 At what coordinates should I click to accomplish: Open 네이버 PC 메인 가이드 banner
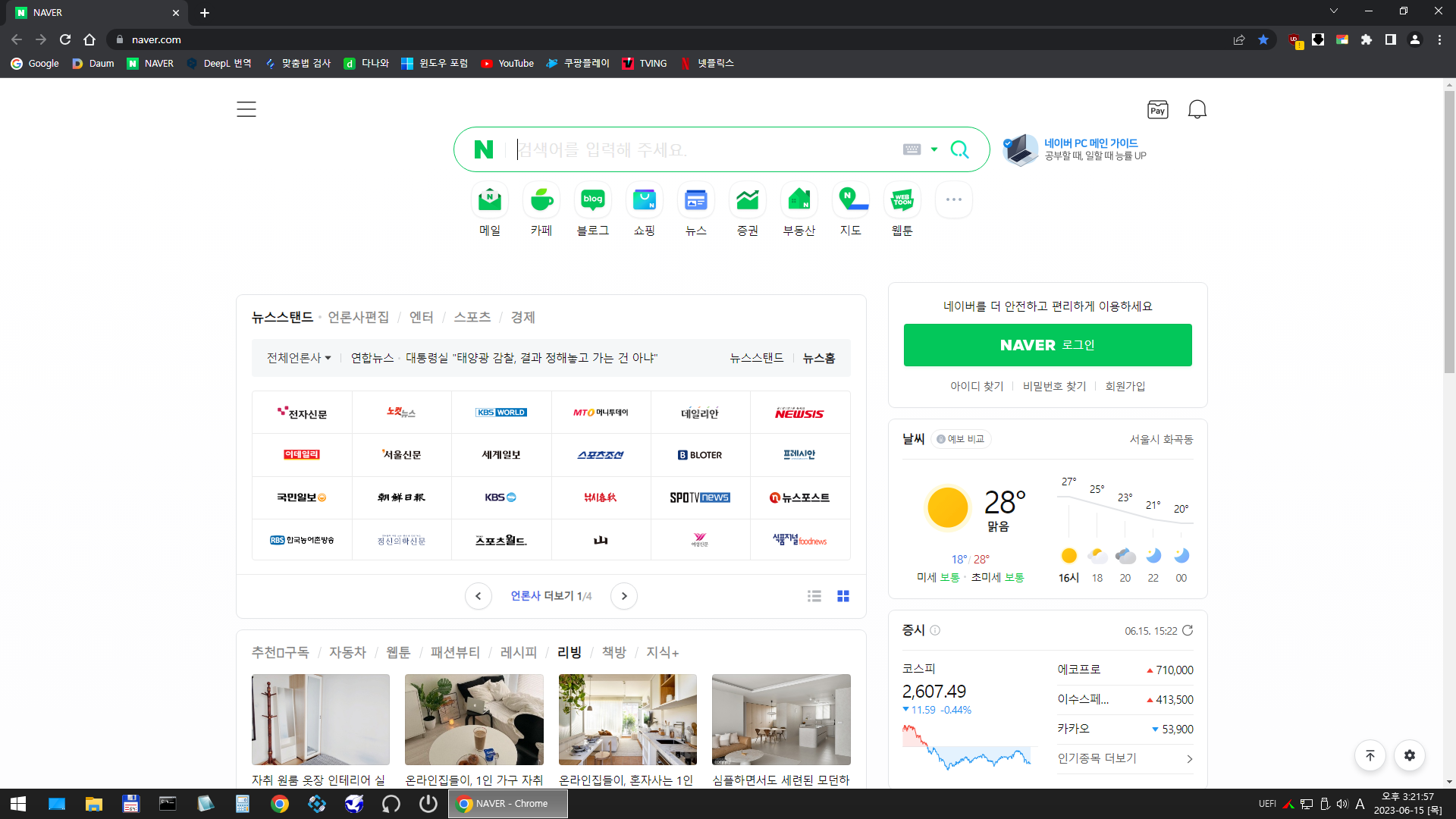pyautogui.click(x=1075, y=149)
